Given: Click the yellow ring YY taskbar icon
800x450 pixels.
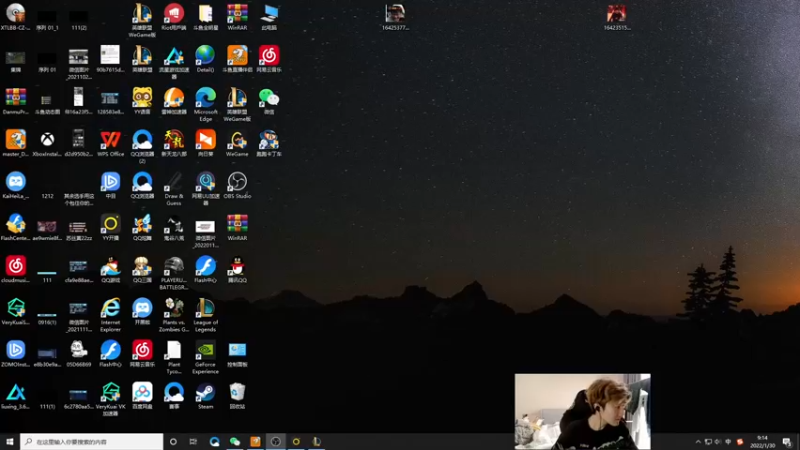Looking at the screenshot, I should pyautogui.click(x=296, y=441).
